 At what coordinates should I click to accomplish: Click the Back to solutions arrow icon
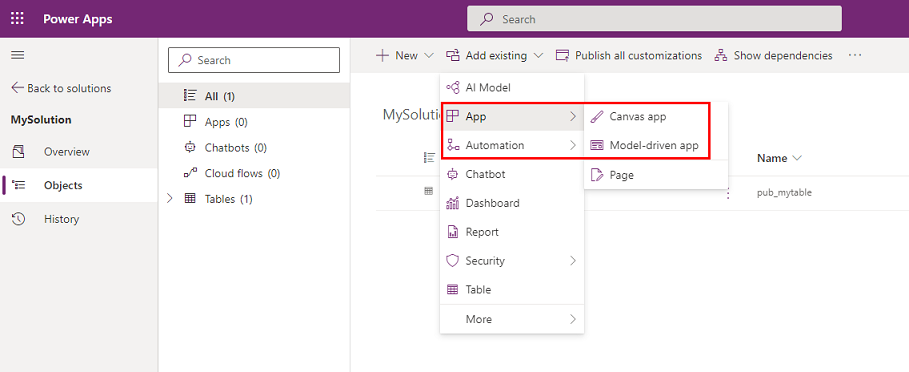click(x=18, y=88)
